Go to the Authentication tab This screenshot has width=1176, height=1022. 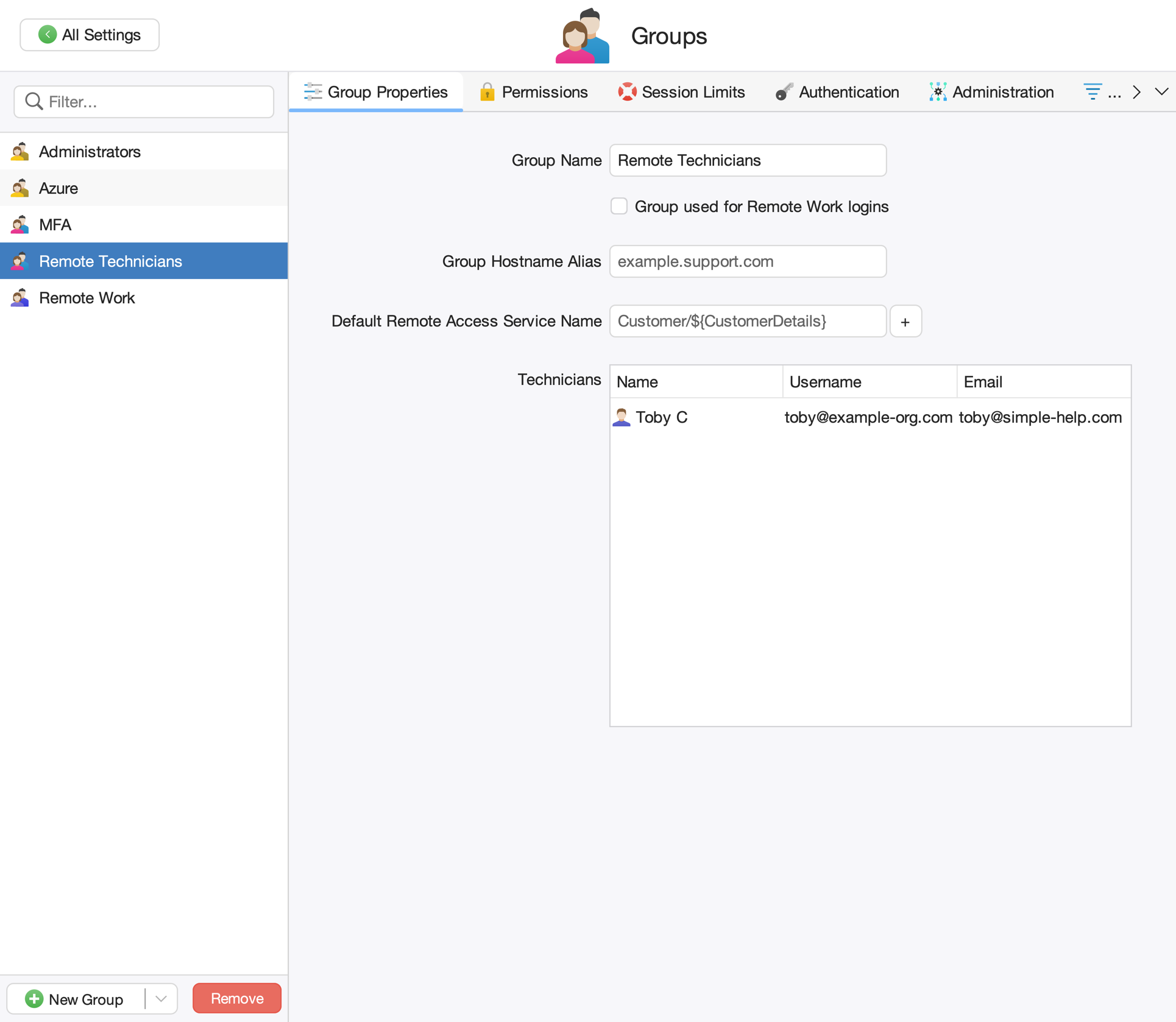(x=837, y=92)
